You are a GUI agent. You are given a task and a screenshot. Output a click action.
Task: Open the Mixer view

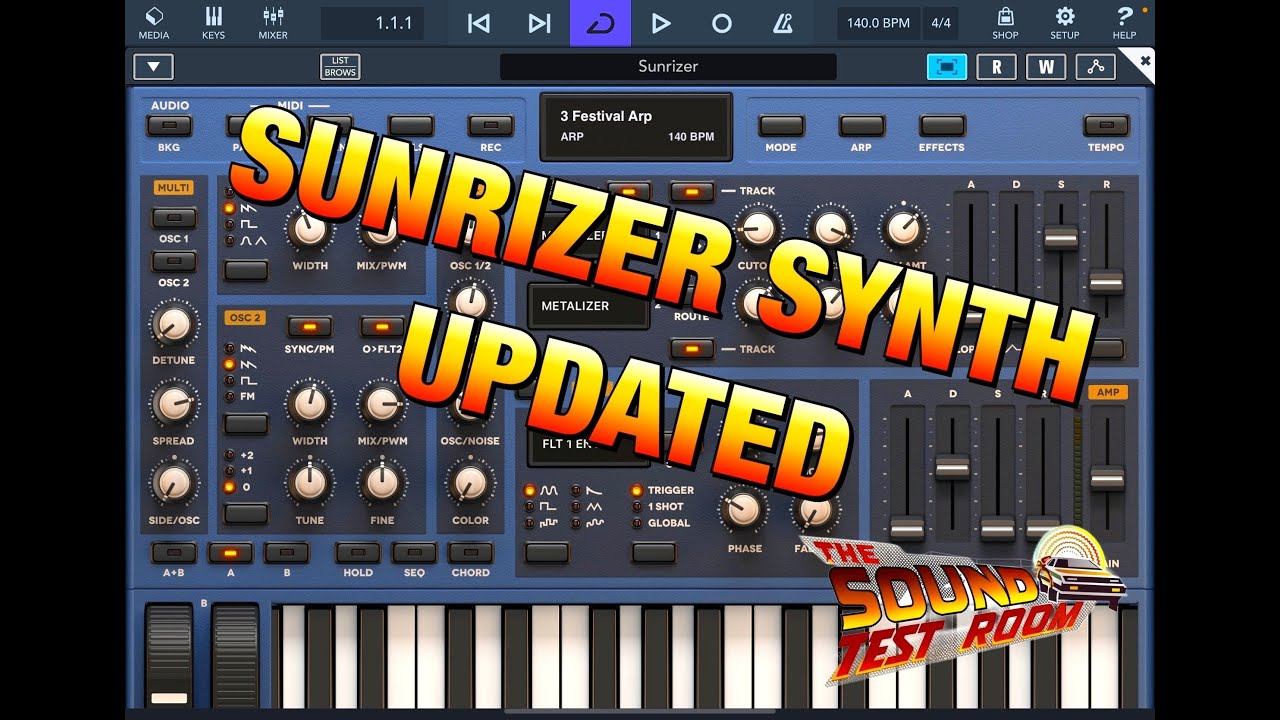(273, 23)
